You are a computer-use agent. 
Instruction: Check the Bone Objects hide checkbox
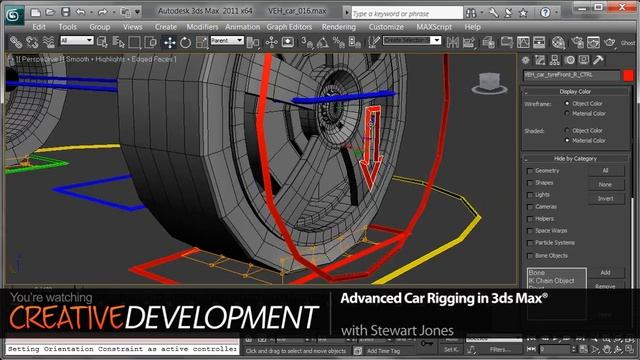pyautogui.click(x=530, y=256)
